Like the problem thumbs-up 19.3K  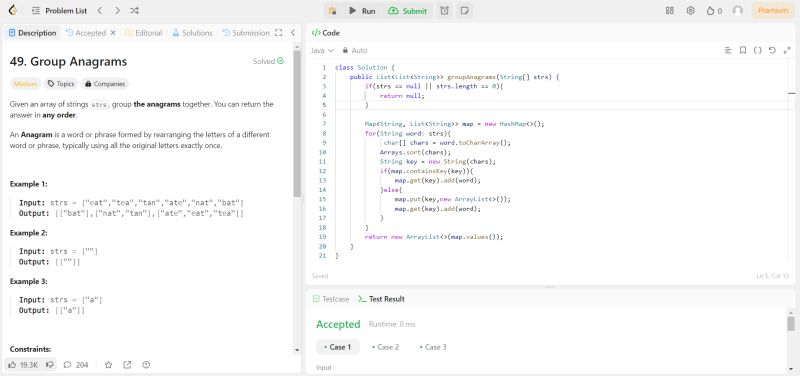tap(24, 365)
